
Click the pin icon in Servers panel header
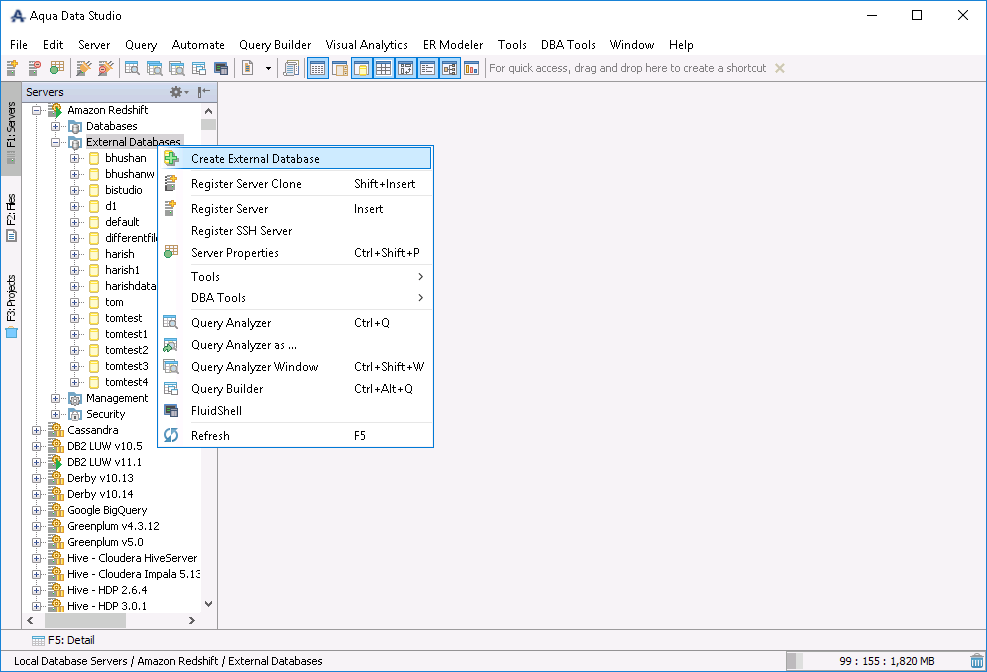pyautogui.click(x=203, y=92)
